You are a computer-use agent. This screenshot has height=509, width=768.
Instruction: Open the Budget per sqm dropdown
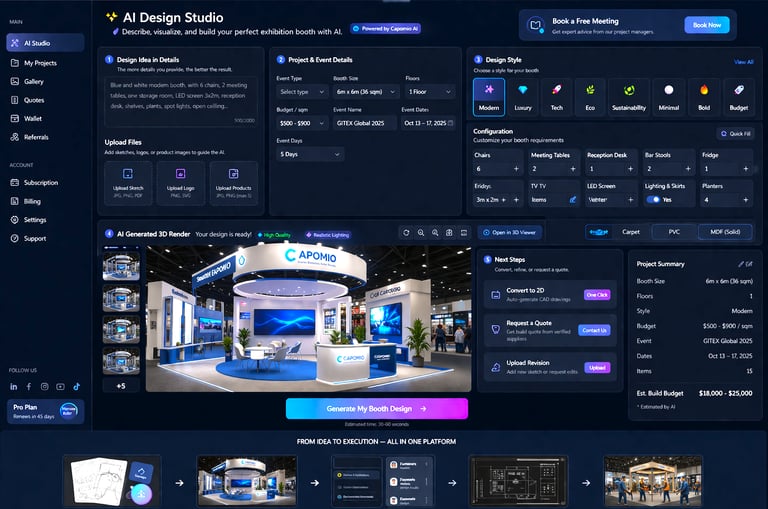(x=302, y=123)
